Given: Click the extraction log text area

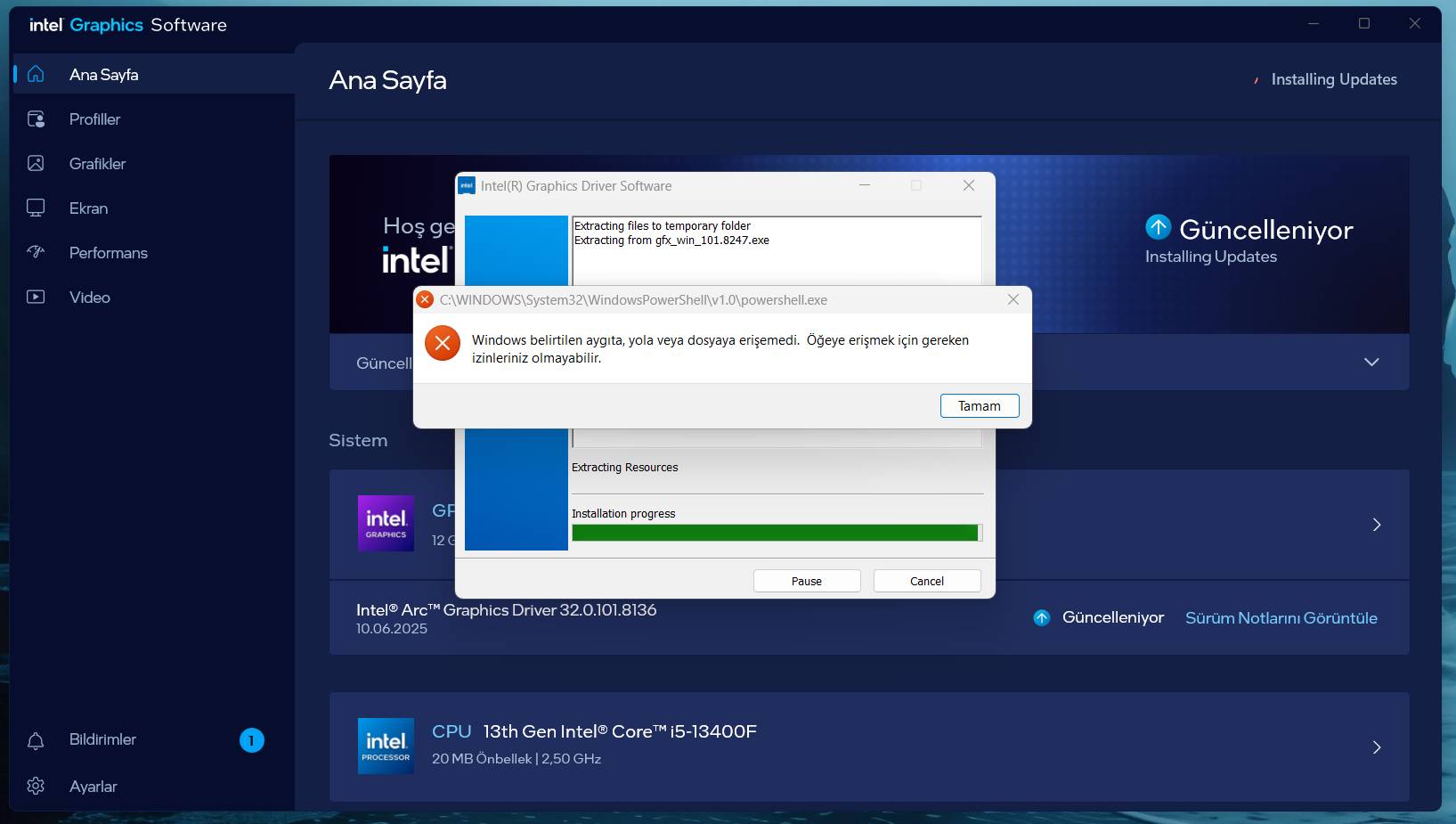Looking at the screenshot, I should click(777, 250).
